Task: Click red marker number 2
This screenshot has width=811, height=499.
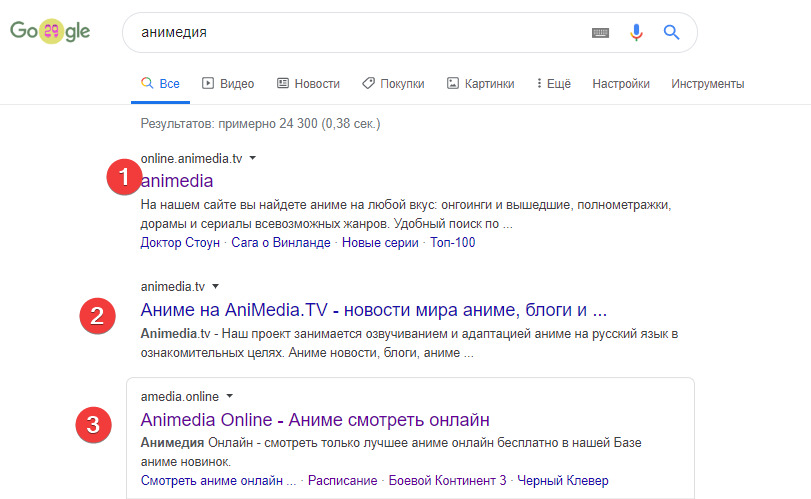Action: click(97, 316)
